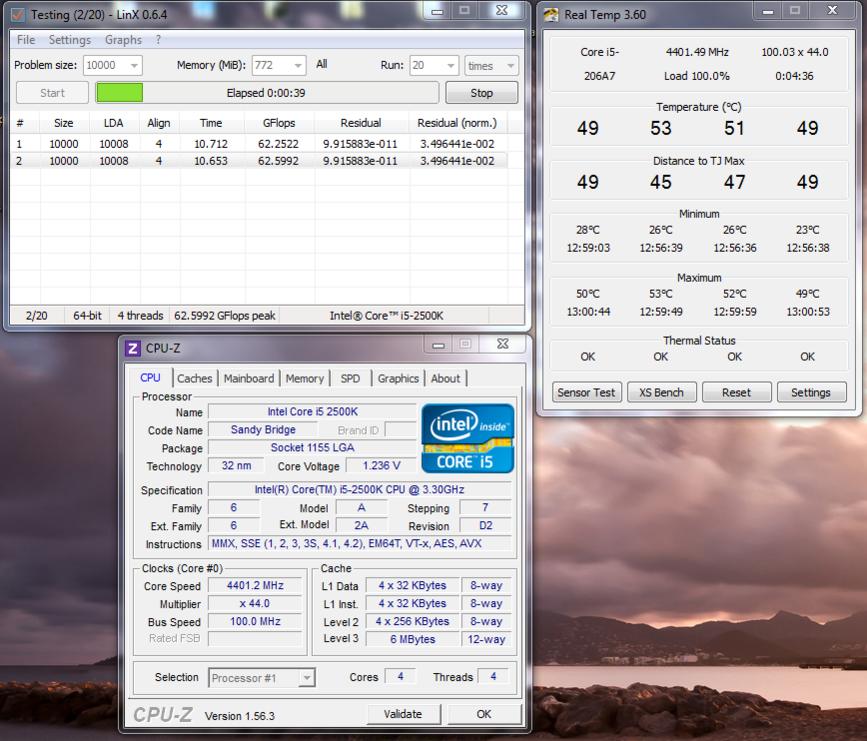Switch to the About tab in CPU-Z
The height and width of the screenshot is (741, 867).
coord(446,379)
